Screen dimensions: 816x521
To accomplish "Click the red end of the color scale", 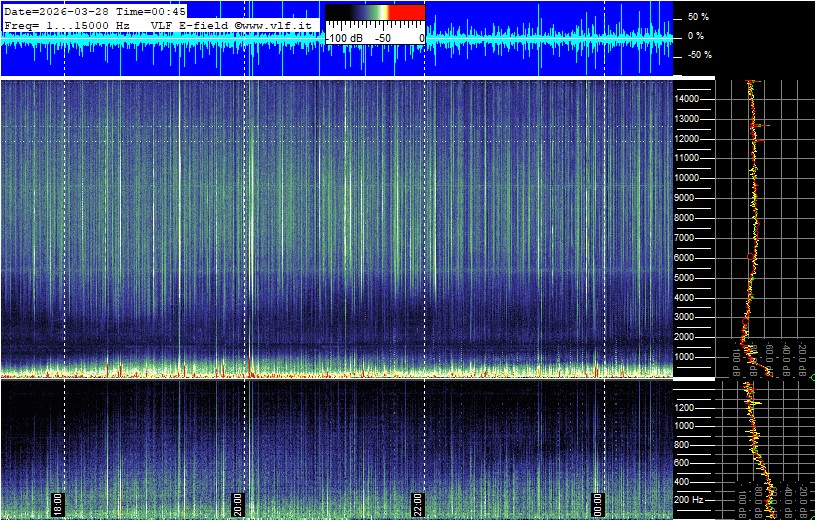I will pos(407,12).
